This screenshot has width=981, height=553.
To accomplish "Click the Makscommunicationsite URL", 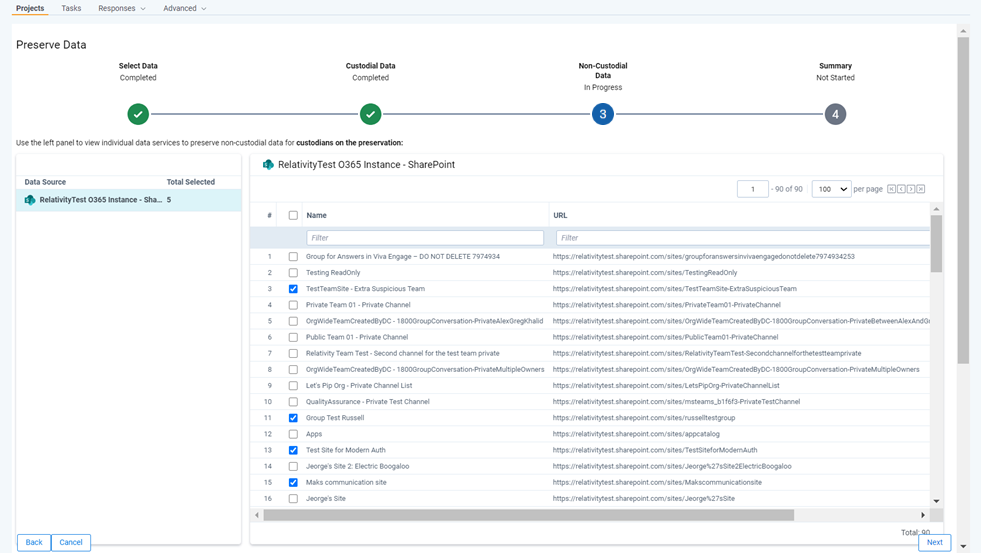I will coord(657,482).
